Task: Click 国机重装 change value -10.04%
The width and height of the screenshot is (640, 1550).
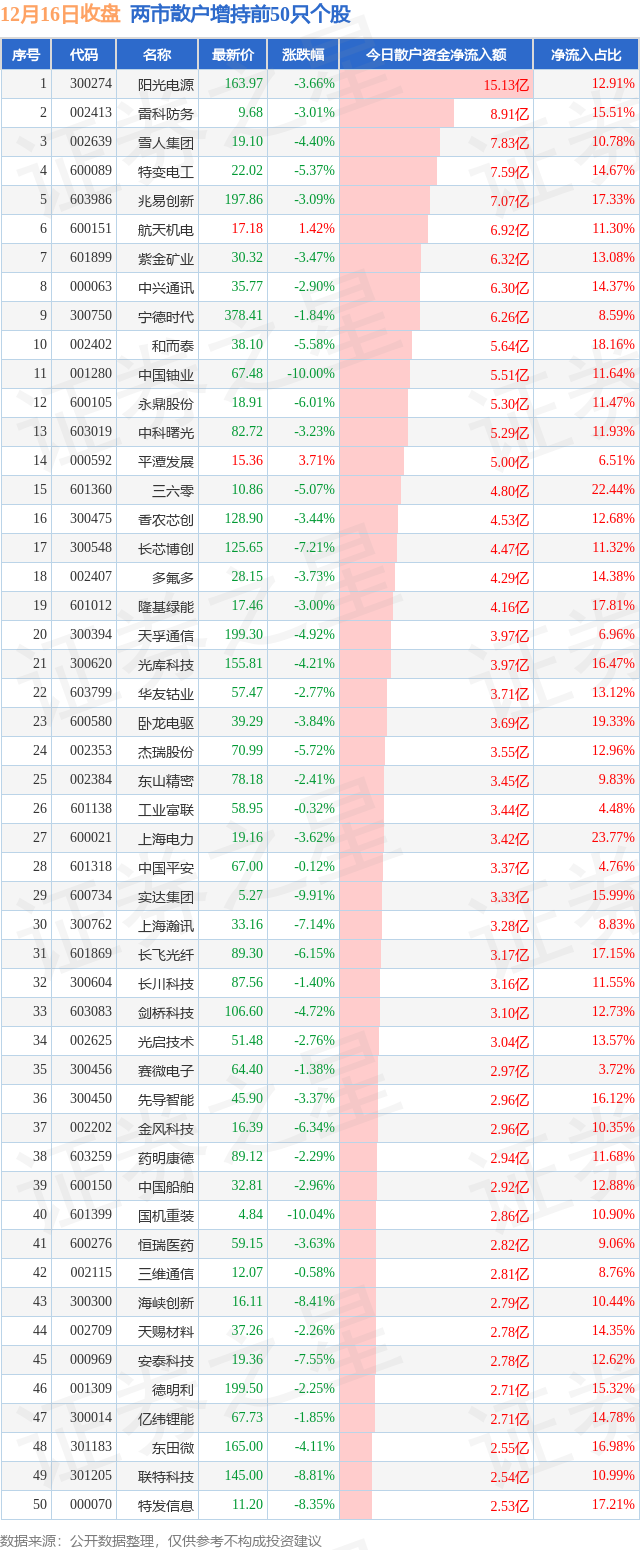Action: tap(313, 1215)
